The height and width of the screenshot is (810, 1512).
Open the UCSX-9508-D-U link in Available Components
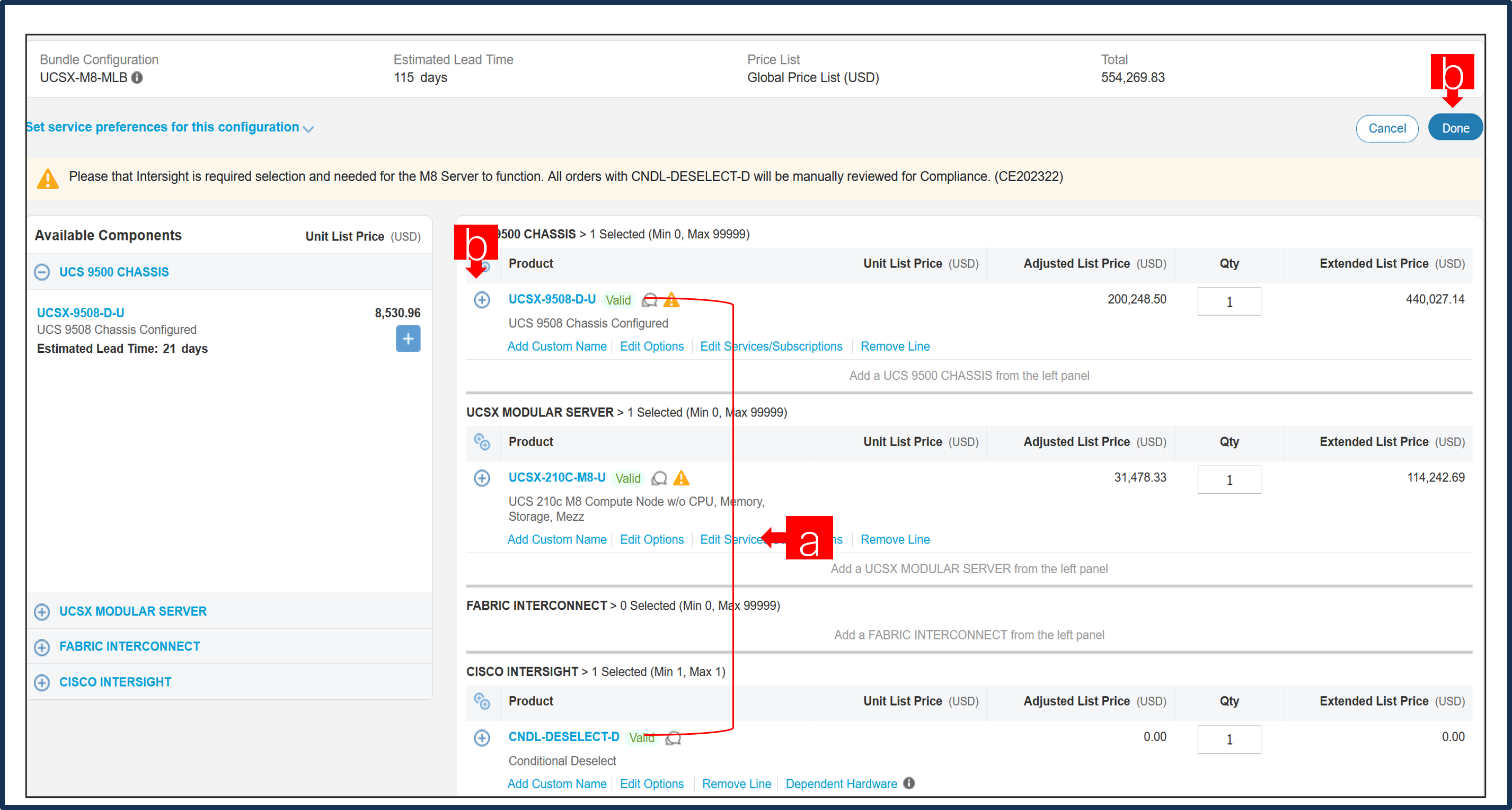click(x=81, y=313)
